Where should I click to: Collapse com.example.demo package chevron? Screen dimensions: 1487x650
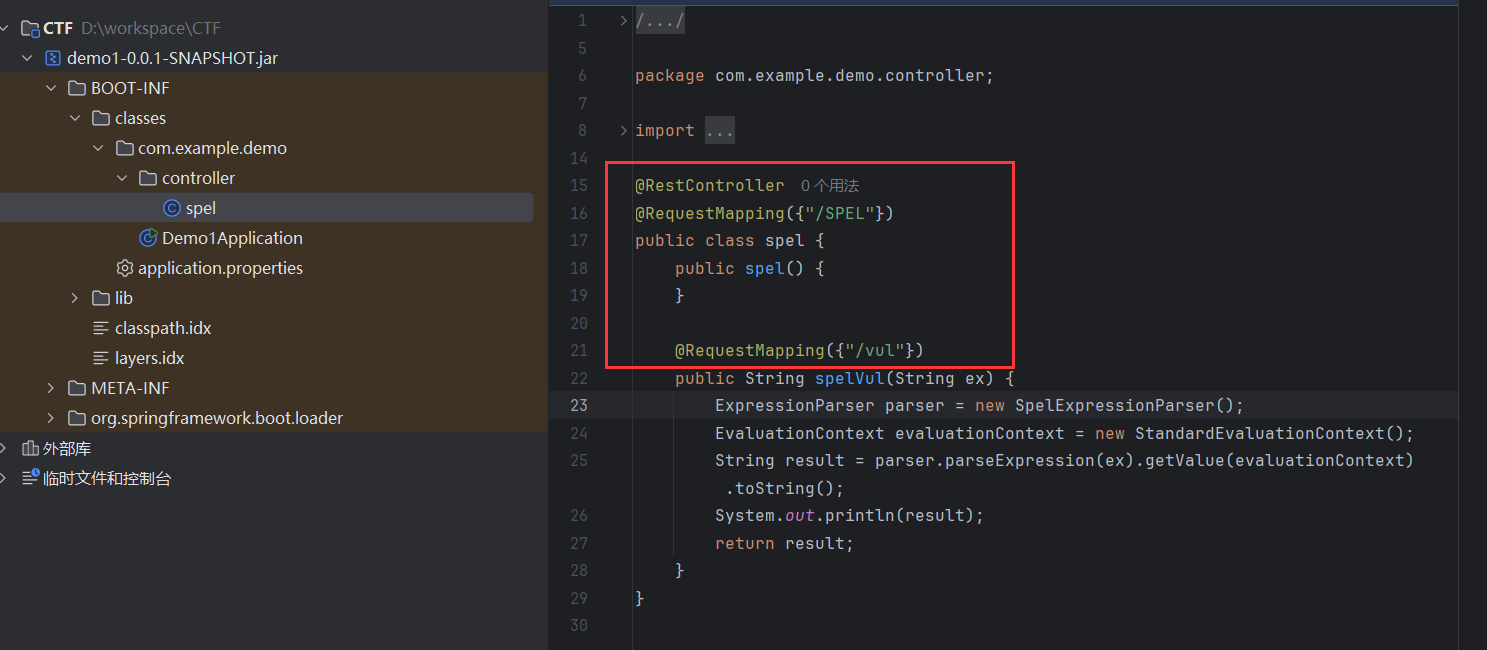point(98,148)
